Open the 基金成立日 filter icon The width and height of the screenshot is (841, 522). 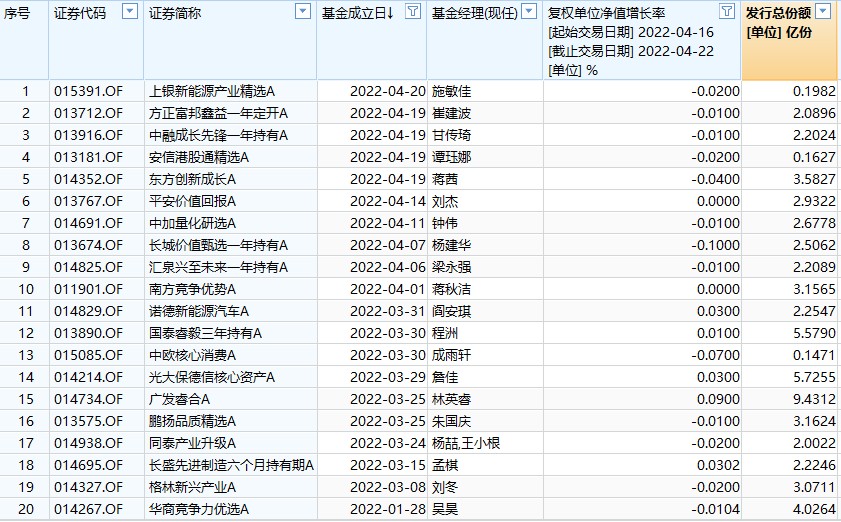pyautogui.click(x=412, y=11)
